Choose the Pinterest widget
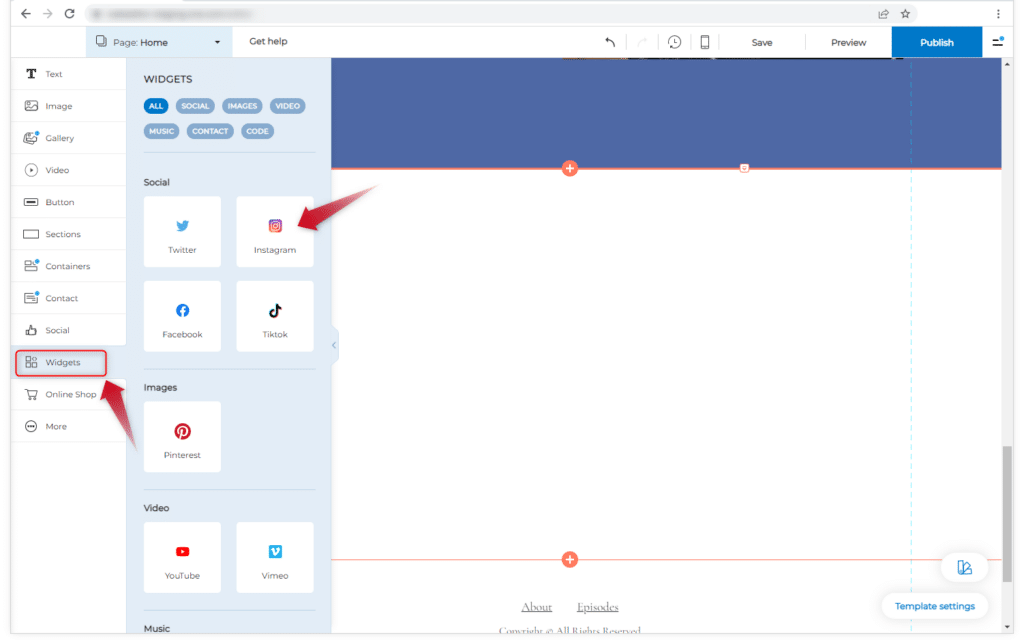The height and width of the screenshot is (644, 1024). (x=182, y=437)
